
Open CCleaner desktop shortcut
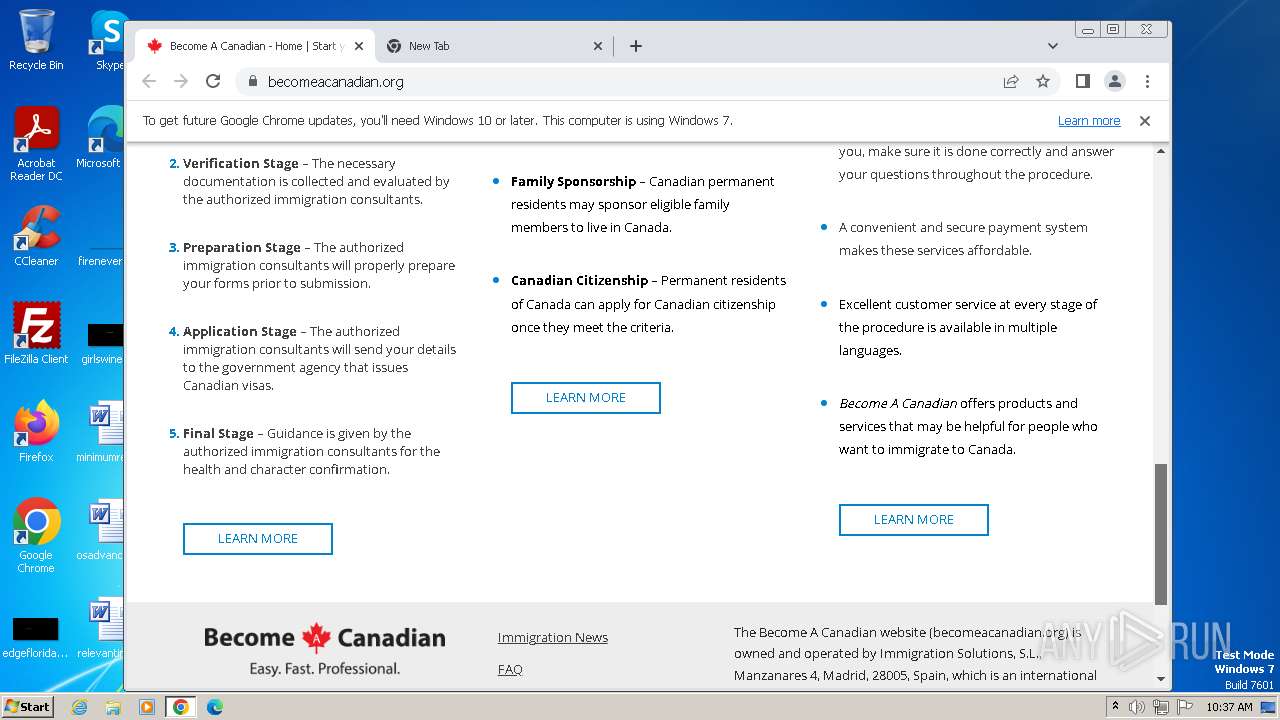tap(36, 236)
